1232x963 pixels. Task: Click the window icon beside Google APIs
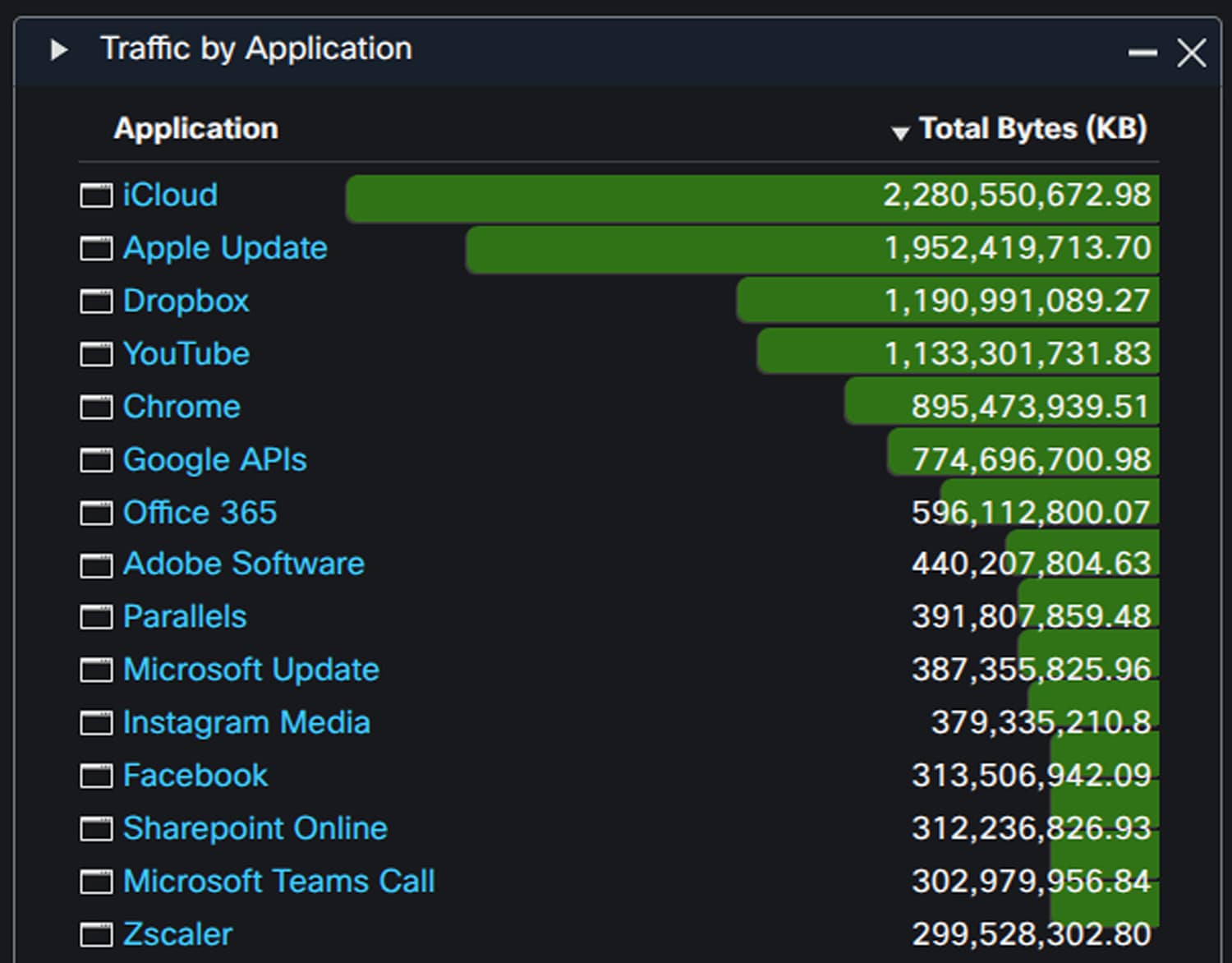click(96, 460)
